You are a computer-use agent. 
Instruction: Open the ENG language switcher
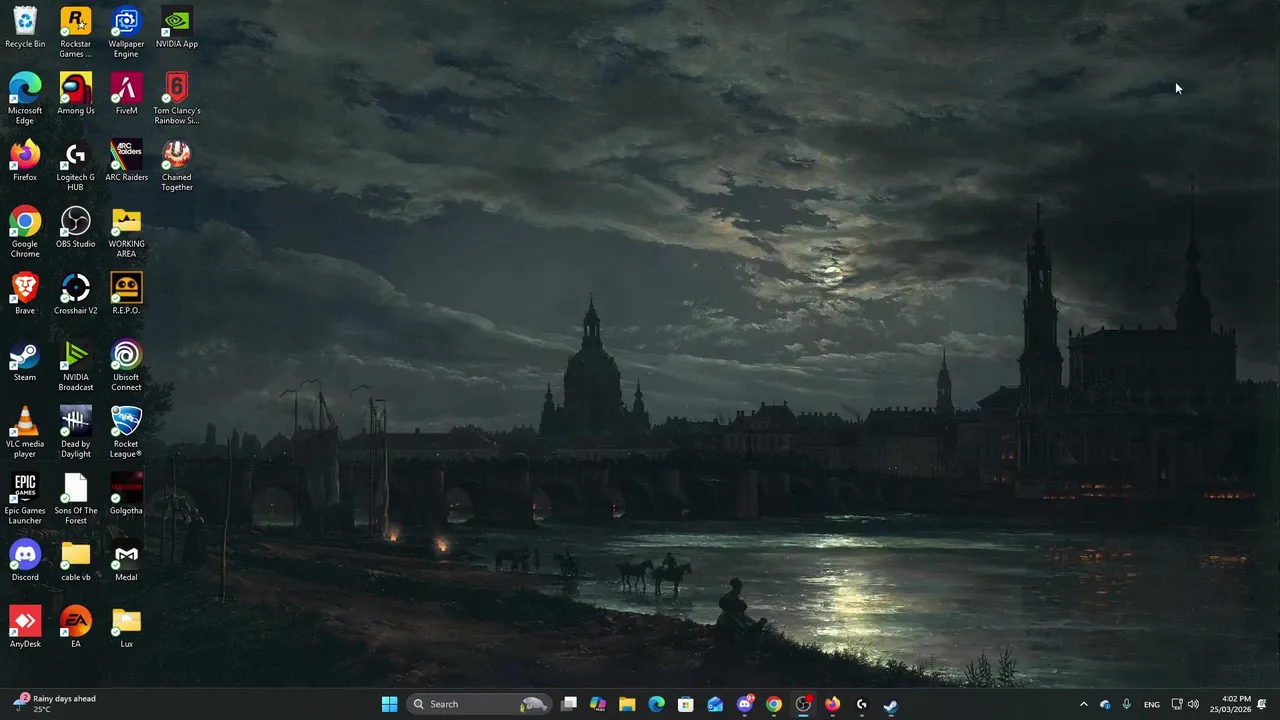1152,704
